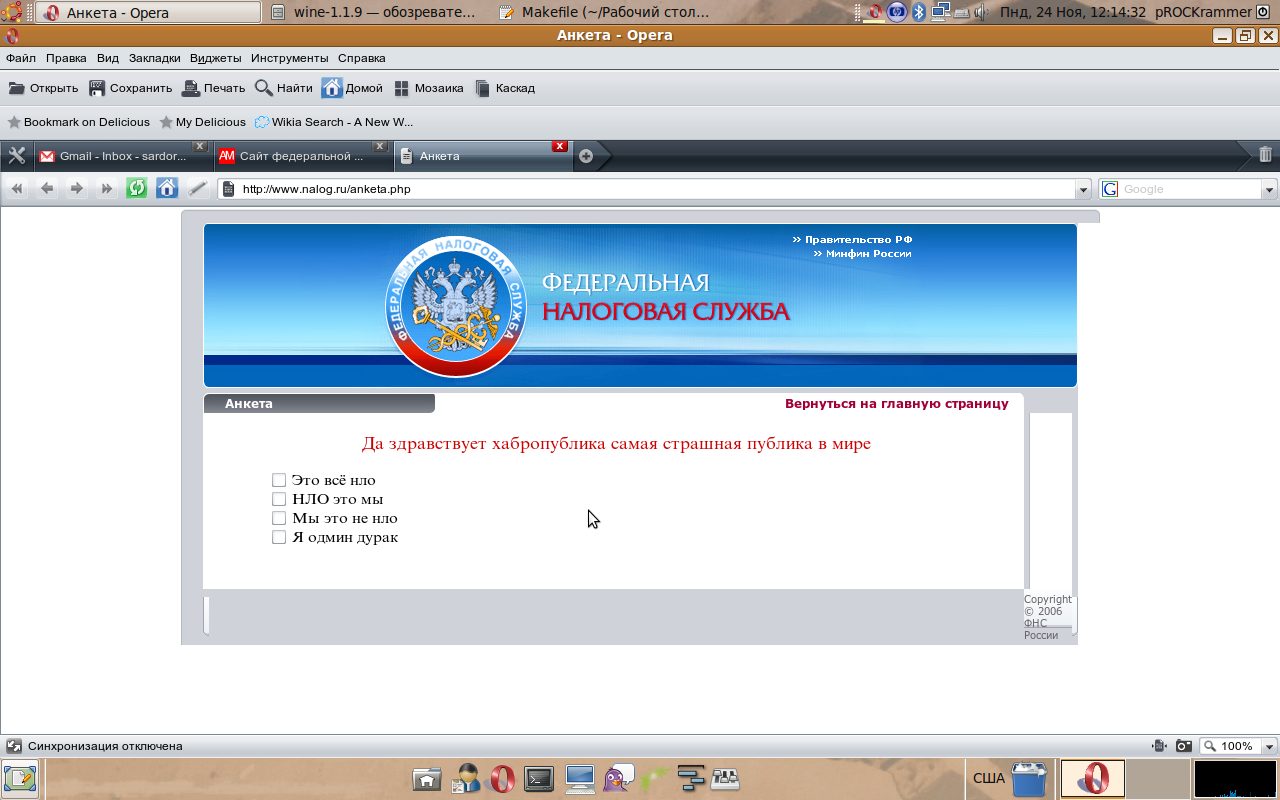
Task: Click the synchronization status icon
Action: 14,746
